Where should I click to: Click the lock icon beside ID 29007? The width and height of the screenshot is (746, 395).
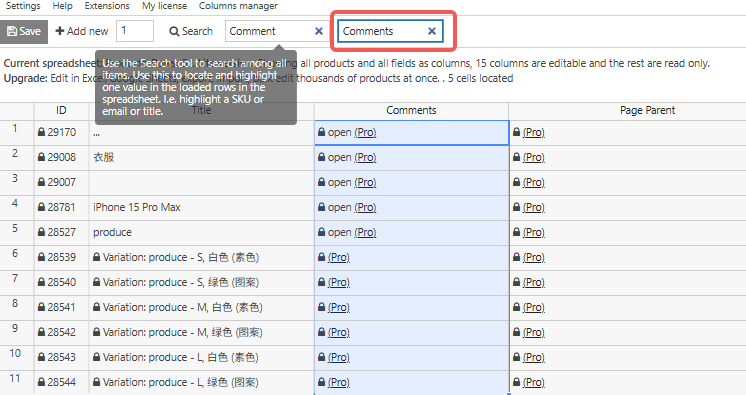(41, 182)
